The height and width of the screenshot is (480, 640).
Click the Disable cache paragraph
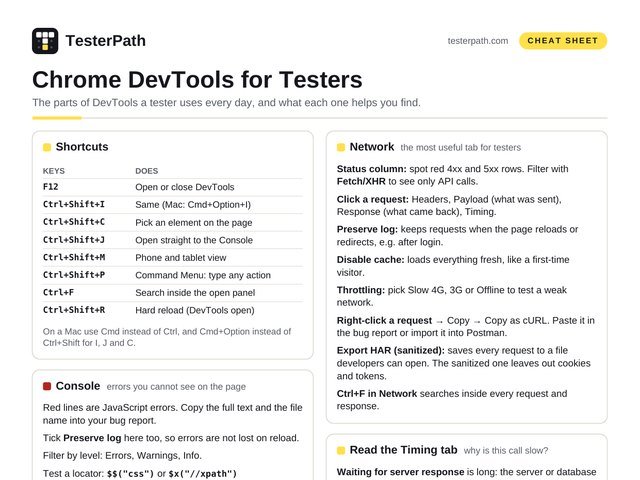453,266
